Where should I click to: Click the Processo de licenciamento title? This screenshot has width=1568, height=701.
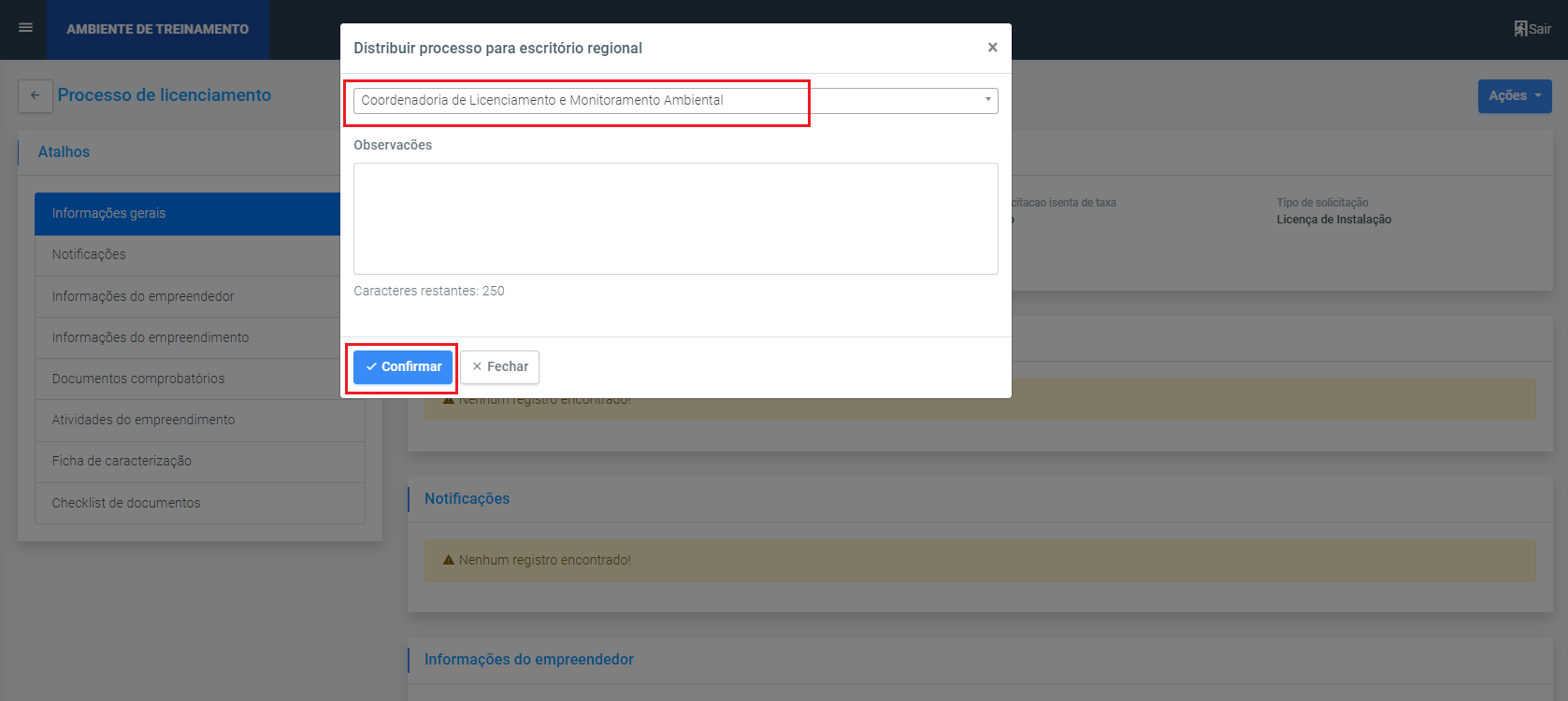[x=165, y=94]
